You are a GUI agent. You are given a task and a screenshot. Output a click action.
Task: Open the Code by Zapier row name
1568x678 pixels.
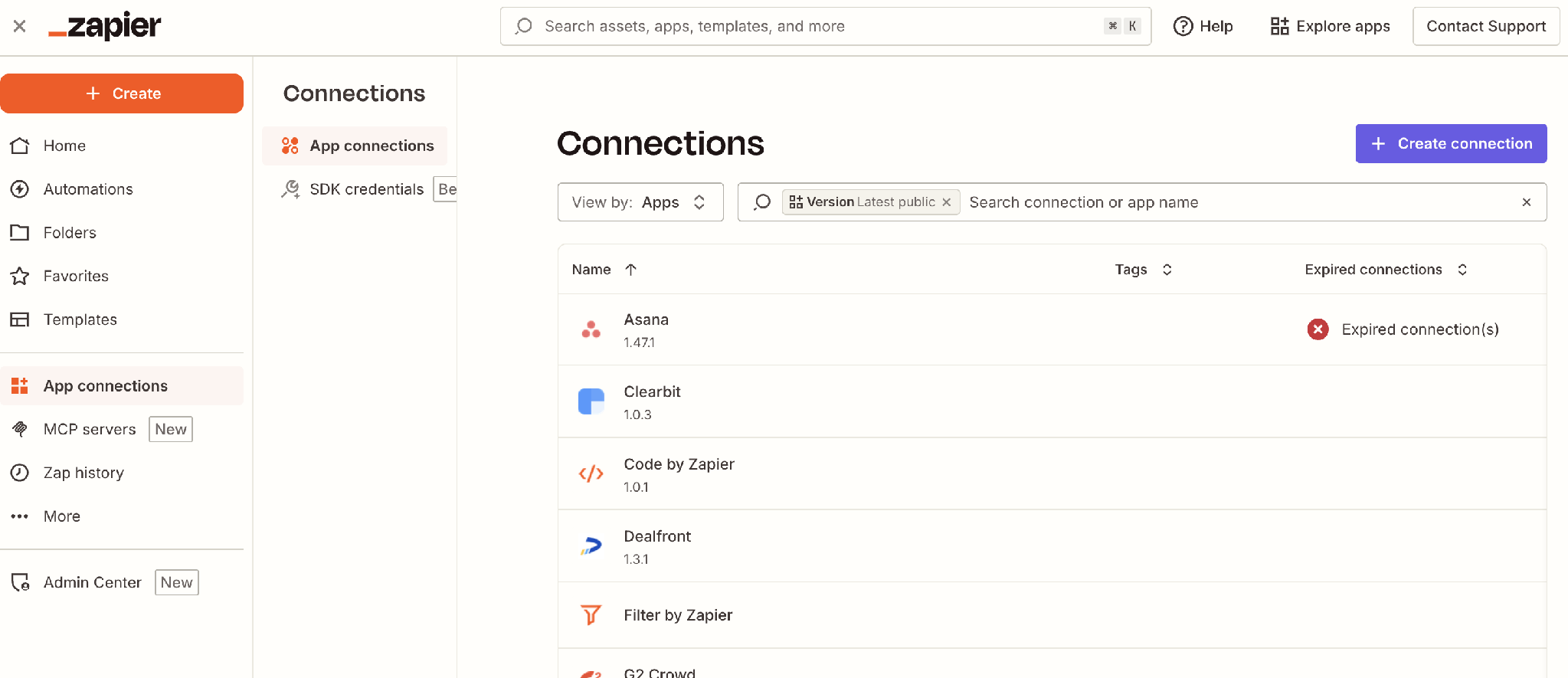[679, 464]
